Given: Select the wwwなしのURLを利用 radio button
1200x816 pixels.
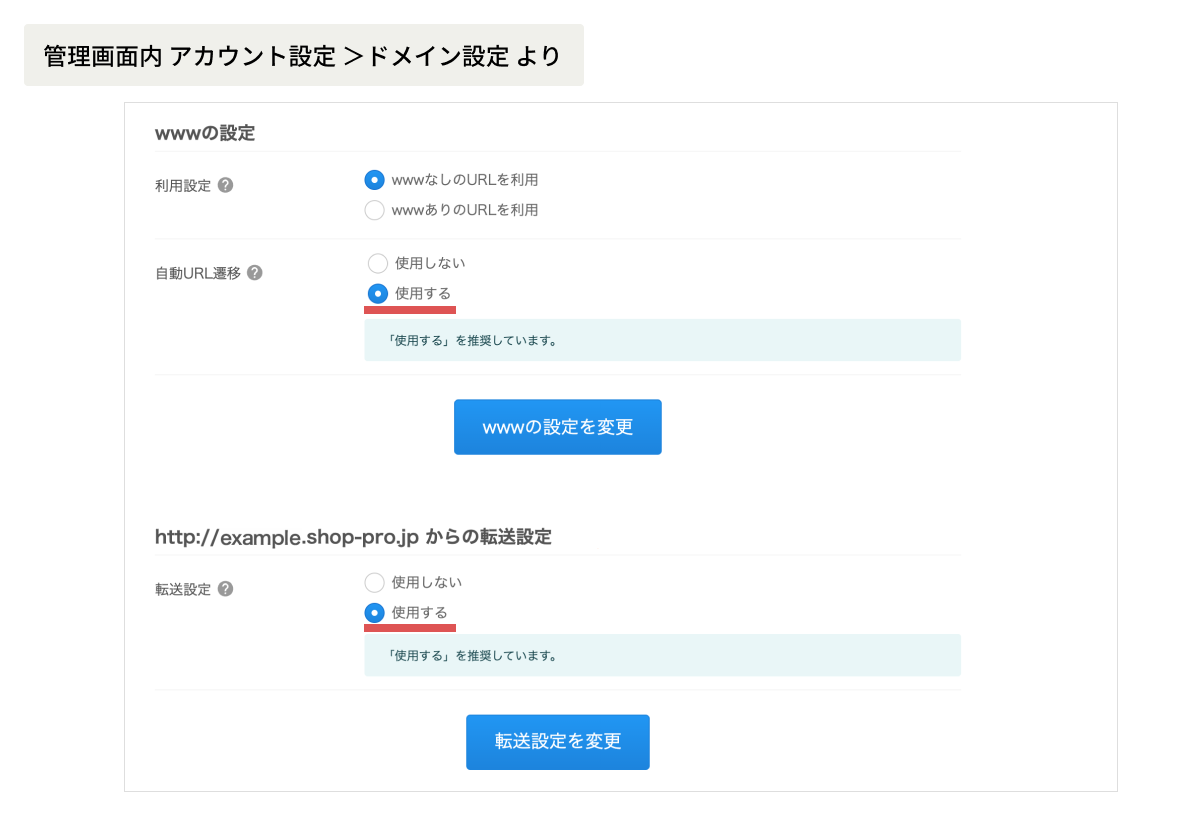Looking at the screenshot, I should tap(374, 180).
